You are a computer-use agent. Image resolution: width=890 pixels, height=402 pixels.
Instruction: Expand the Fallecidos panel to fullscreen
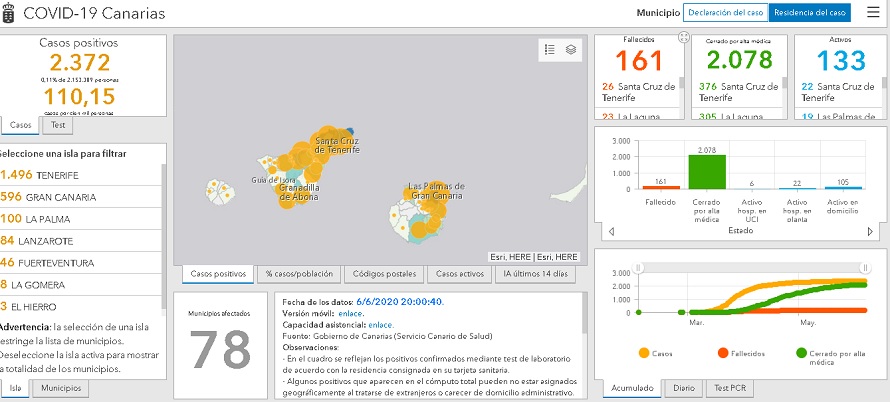(683, 37)
